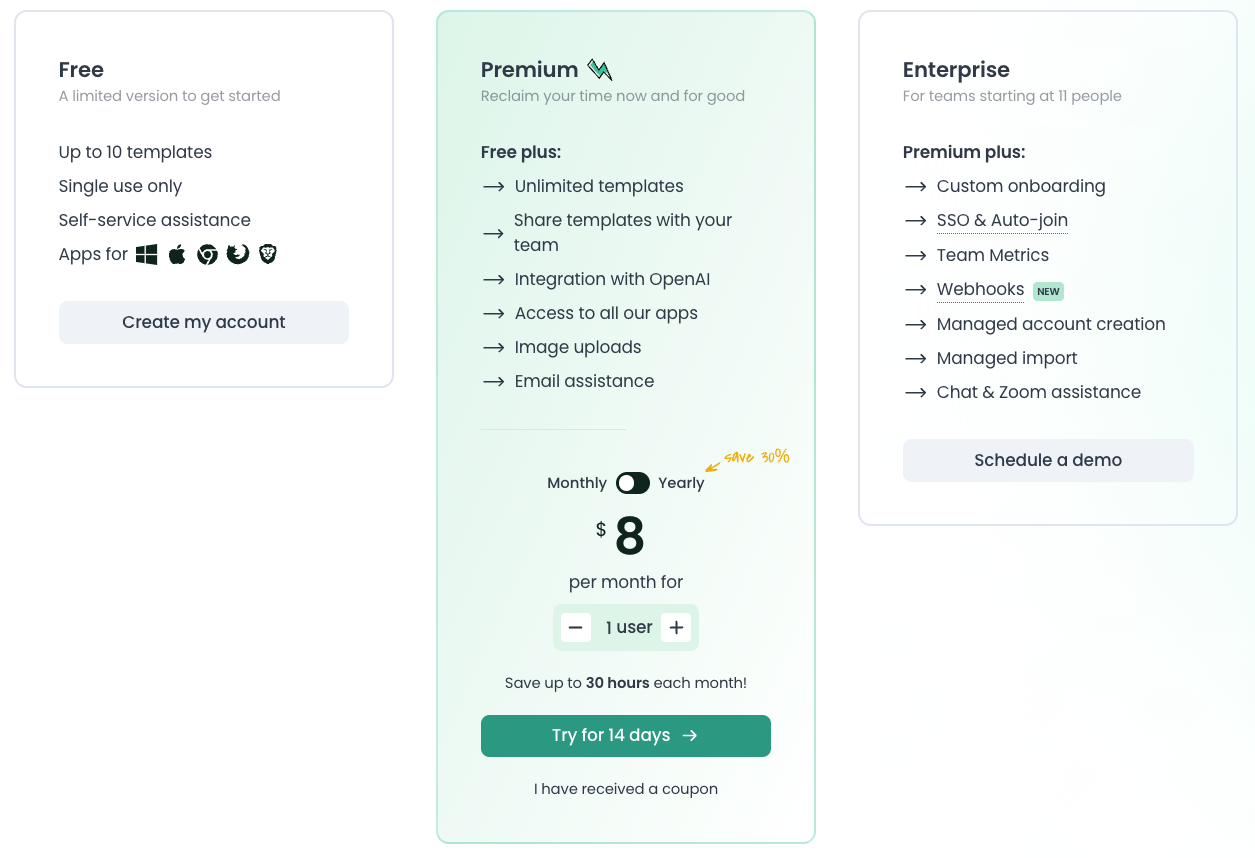Start the Try for 14 days trial
Screen dimensions: 1255x858
[625, 736]
